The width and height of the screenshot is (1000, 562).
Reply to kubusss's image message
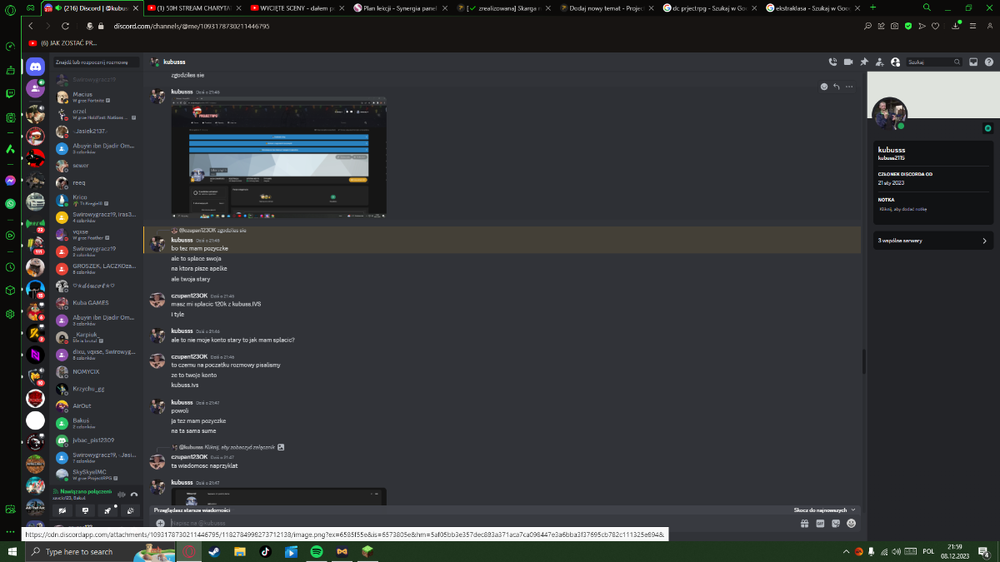click(x=836, y=87)
